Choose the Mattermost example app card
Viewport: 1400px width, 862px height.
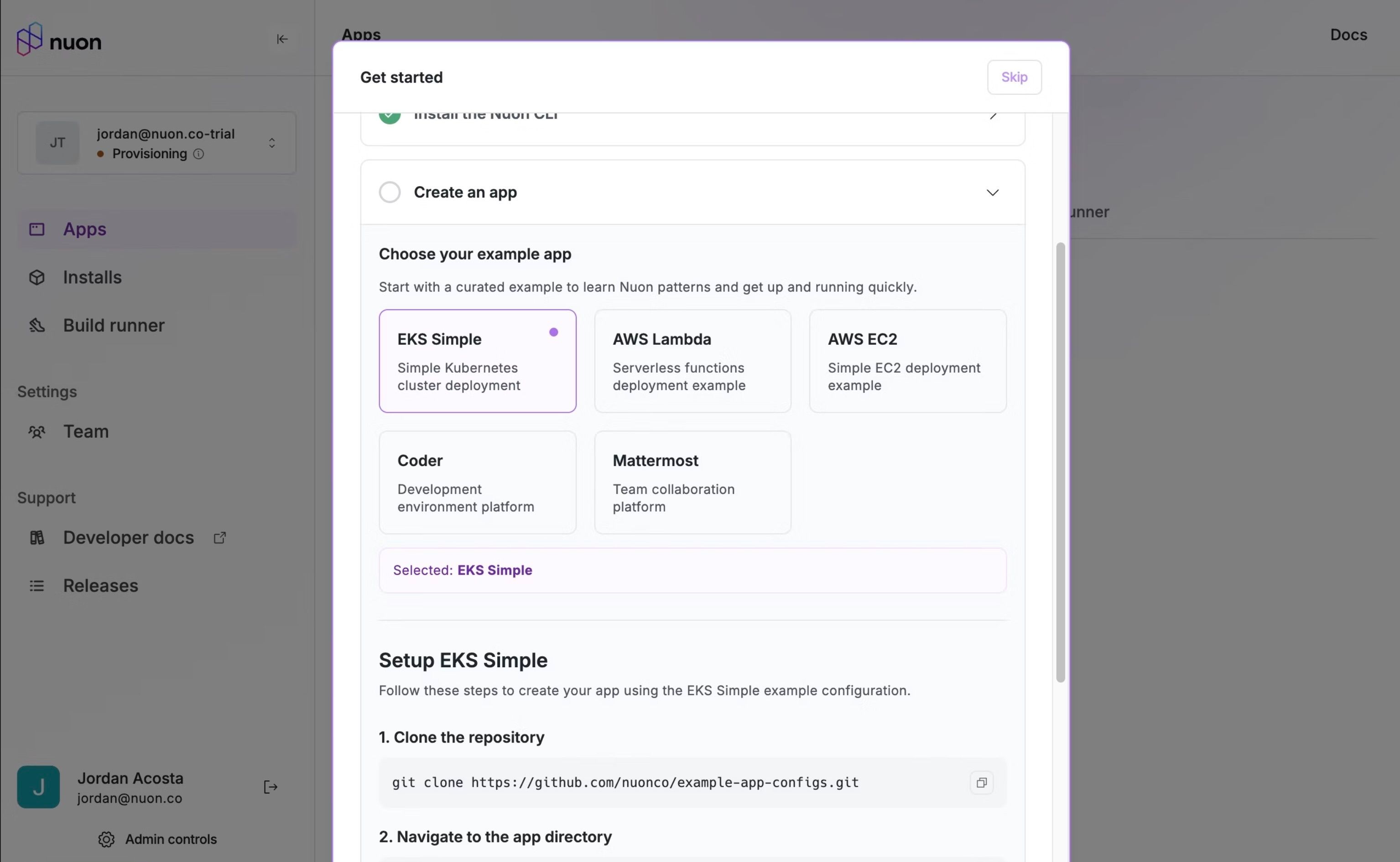point(692,483)
